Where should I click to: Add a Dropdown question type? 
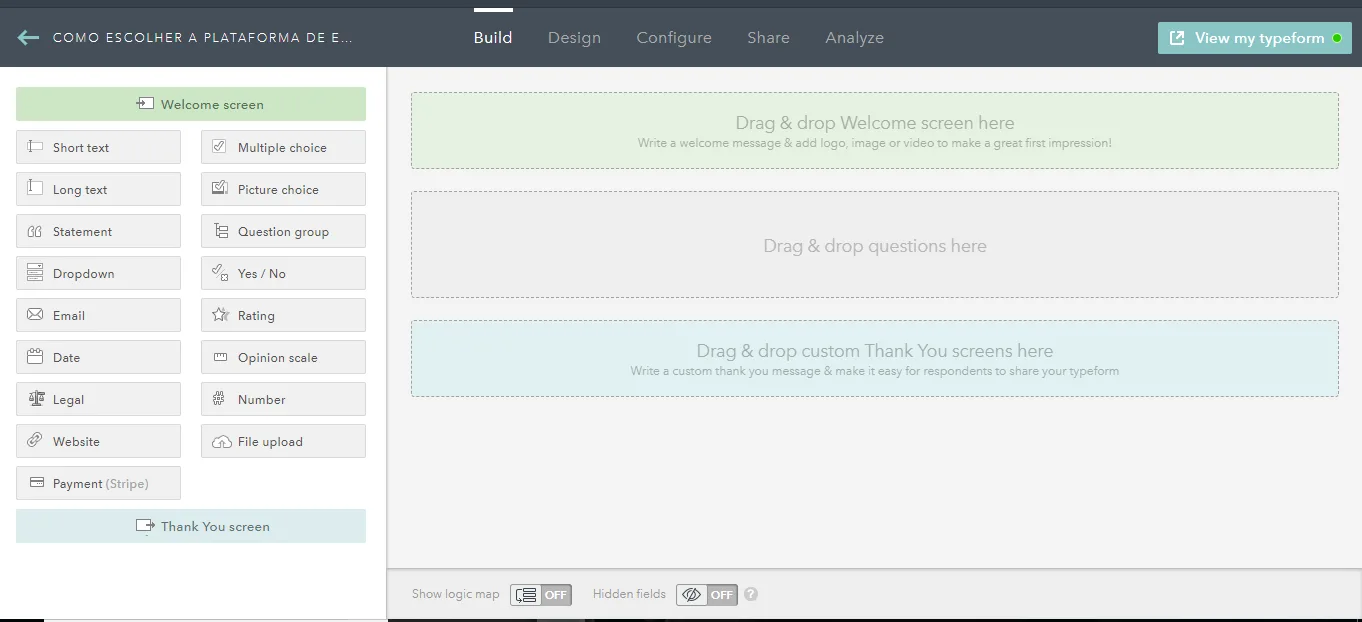point(98,273)
